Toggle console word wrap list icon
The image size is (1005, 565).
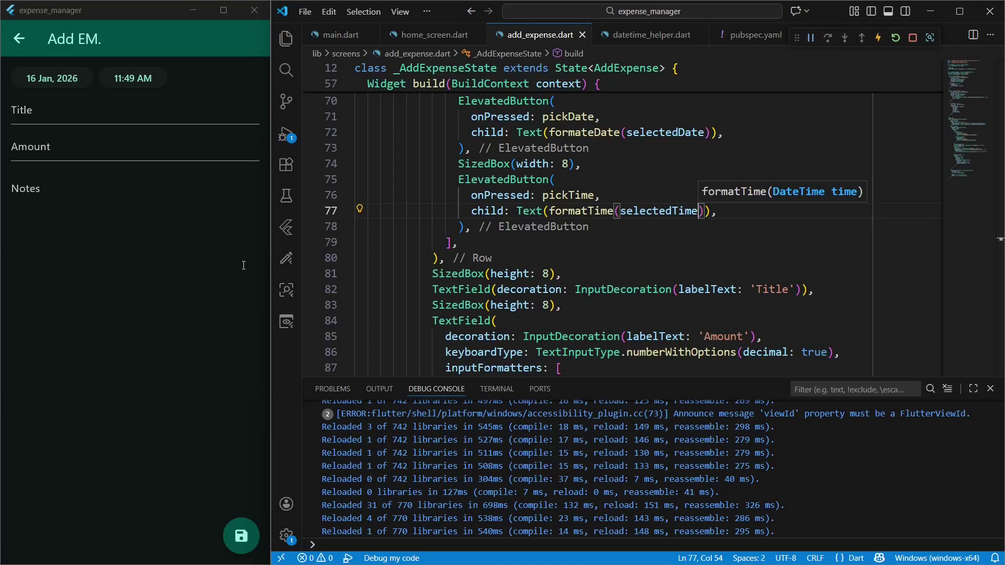point(947,389)
